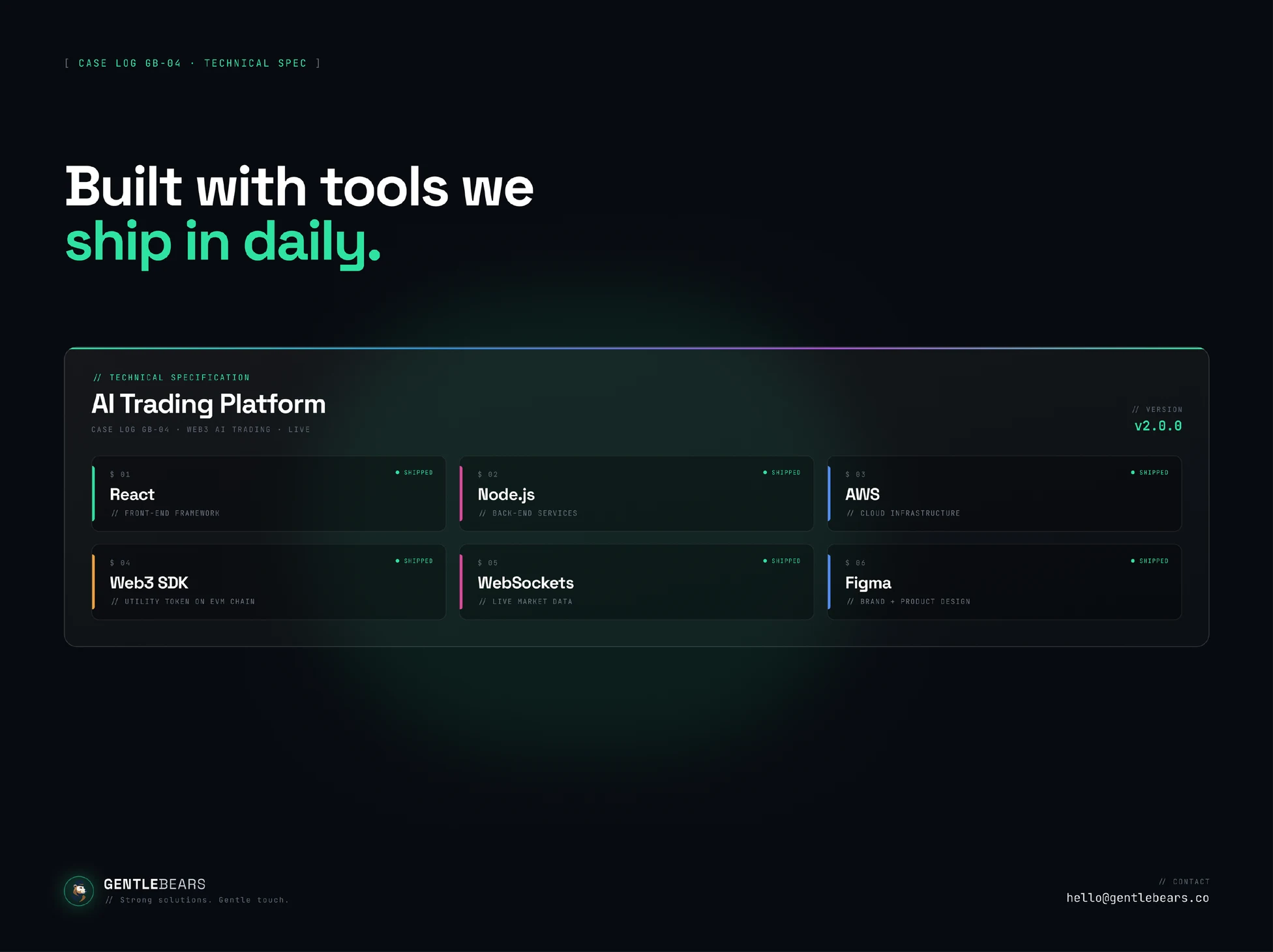Click the '$ 04' index label
Screen dimensions: 1273x952
[120, 563]
